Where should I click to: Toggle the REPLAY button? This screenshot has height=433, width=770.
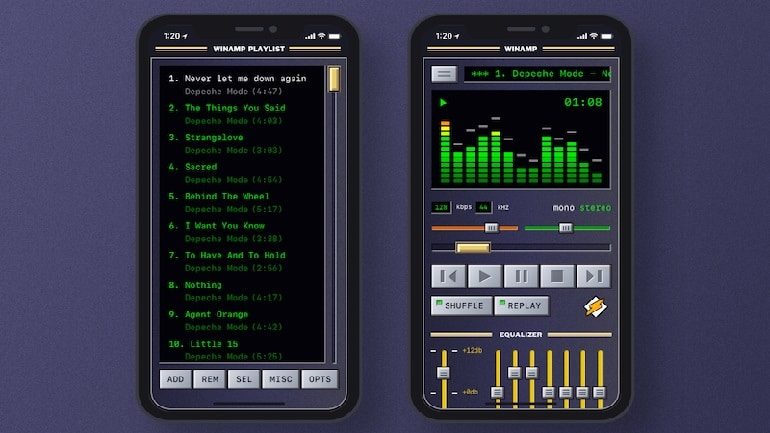(x=522, y=306)
